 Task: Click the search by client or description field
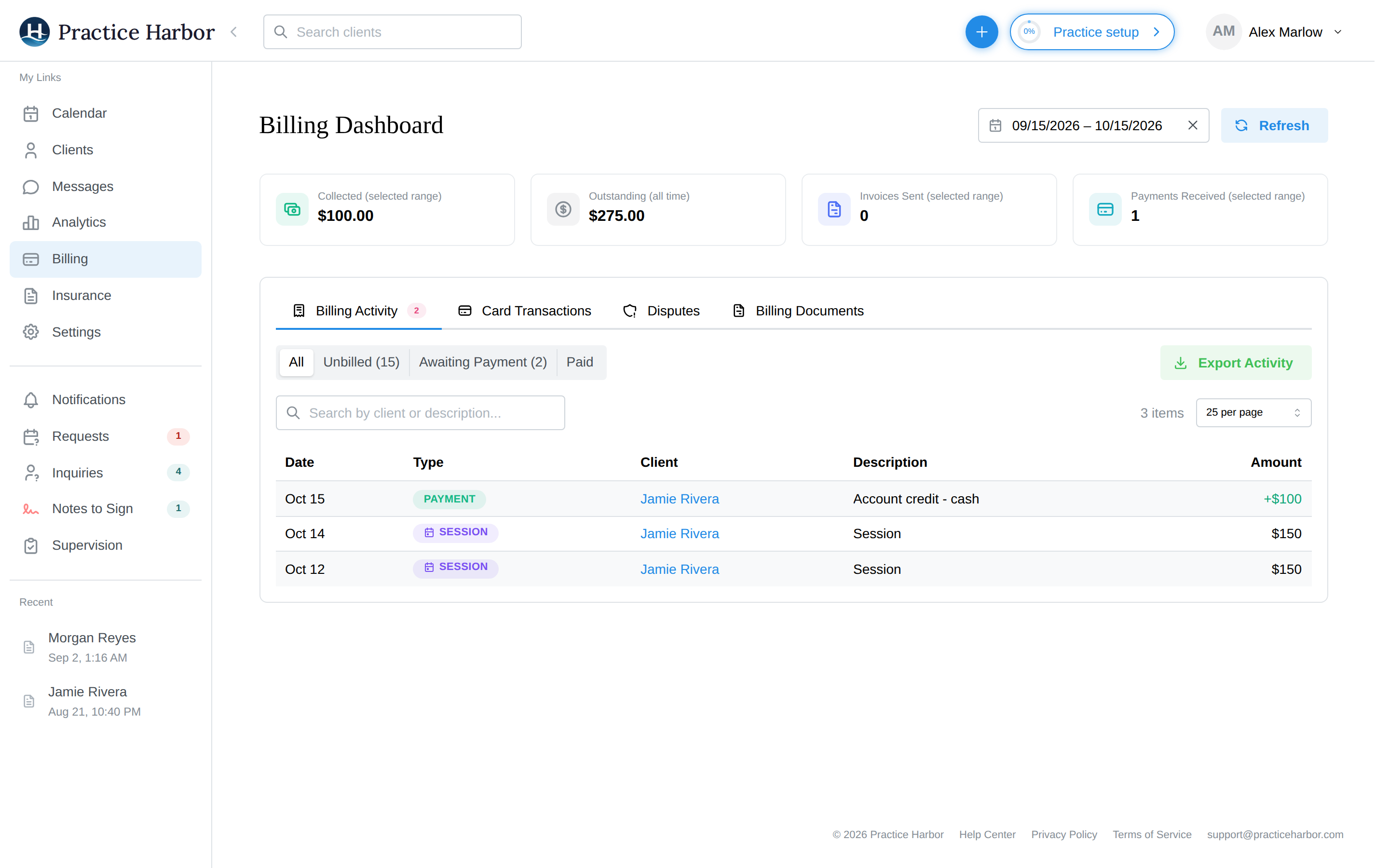(x=420, y=413)
